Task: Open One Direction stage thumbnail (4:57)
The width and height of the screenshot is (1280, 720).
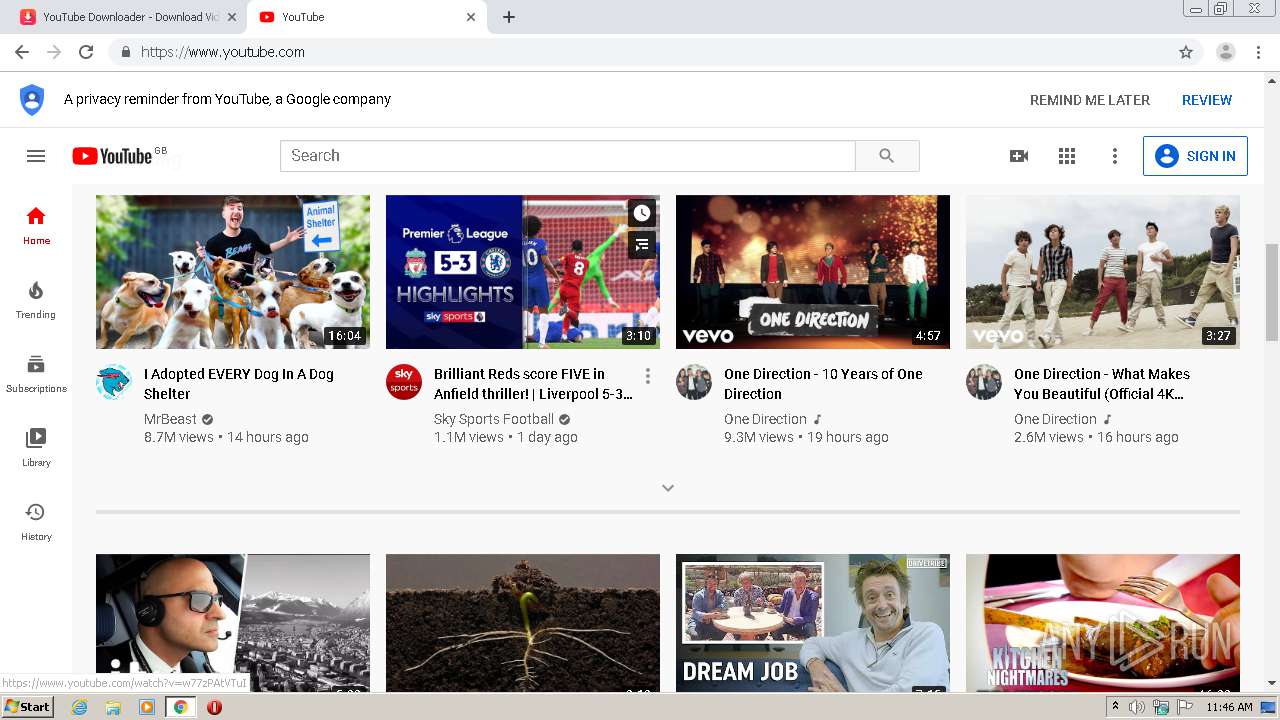Action: tap(813, 272)
